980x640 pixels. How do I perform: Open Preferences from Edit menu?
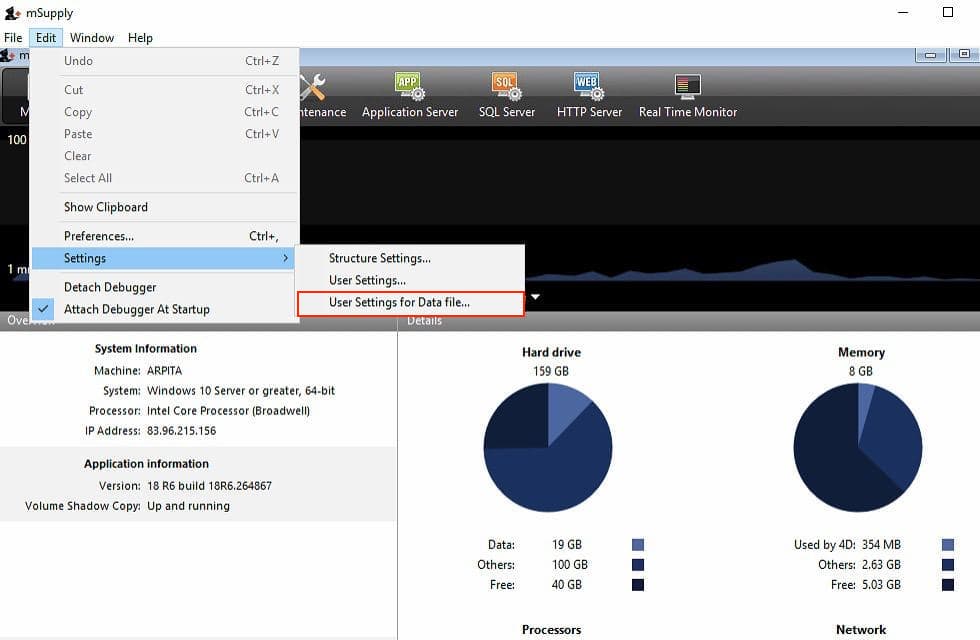coord(99,236)
